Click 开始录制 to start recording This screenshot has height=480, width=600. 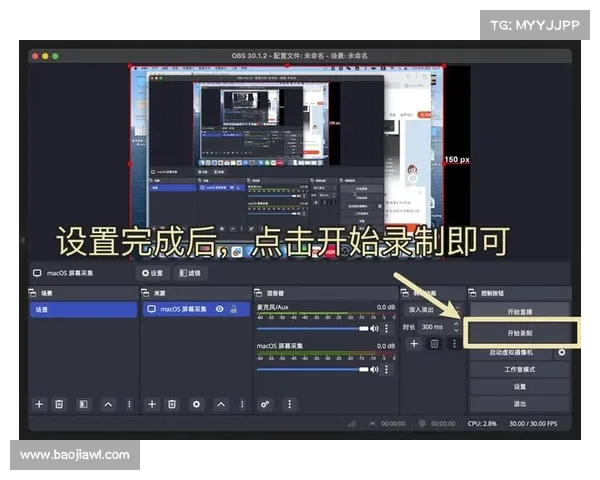click(x=520, y=333)
